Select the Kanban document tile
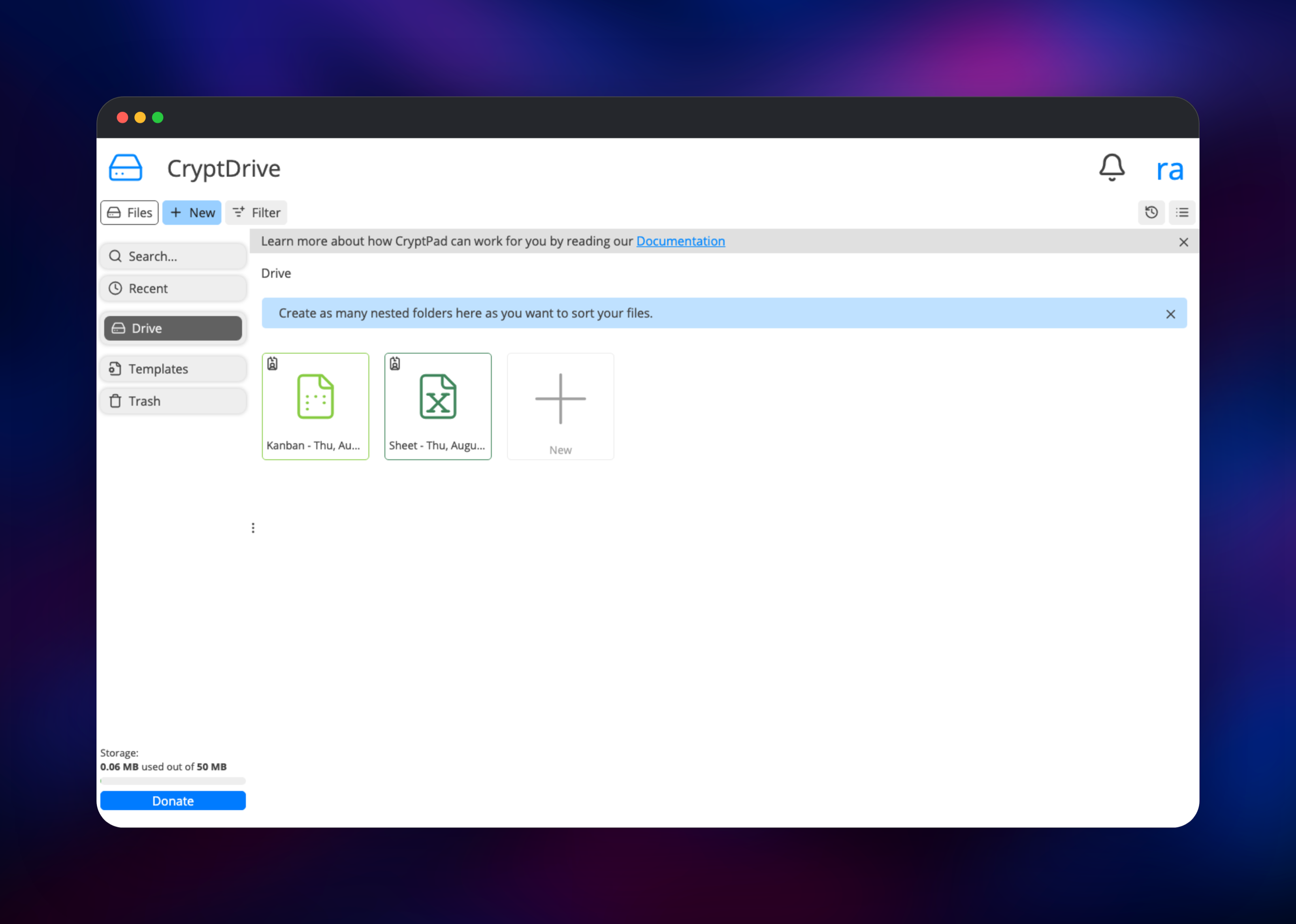This screenshot has width=1296, height=924. click(x=315, y=406)
